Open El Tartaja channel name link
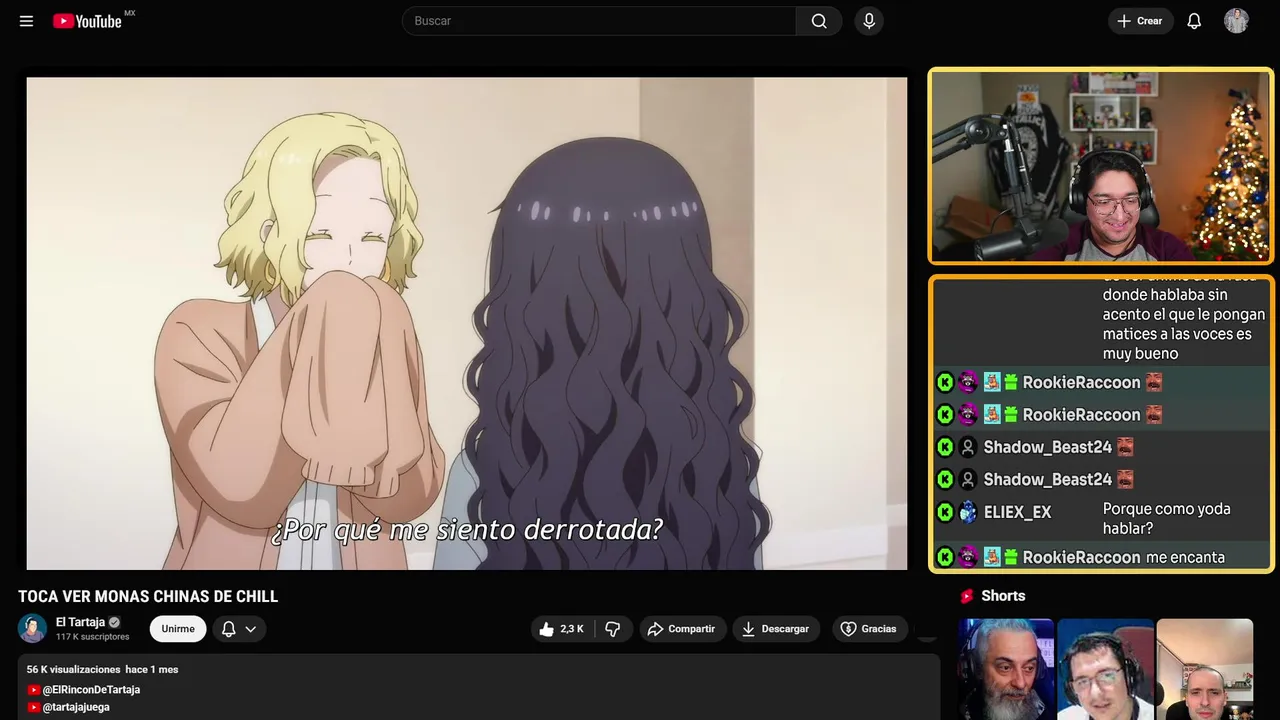 80,622
